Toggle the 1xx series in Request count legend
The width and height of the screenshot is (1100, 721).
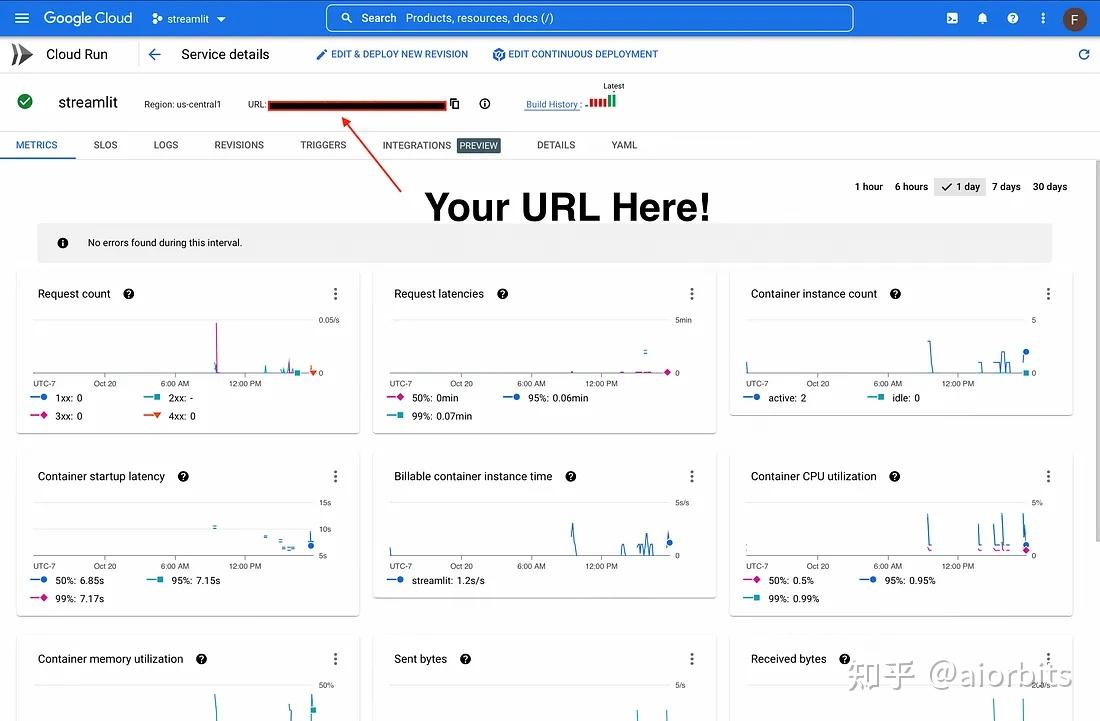tap(57, 398)
